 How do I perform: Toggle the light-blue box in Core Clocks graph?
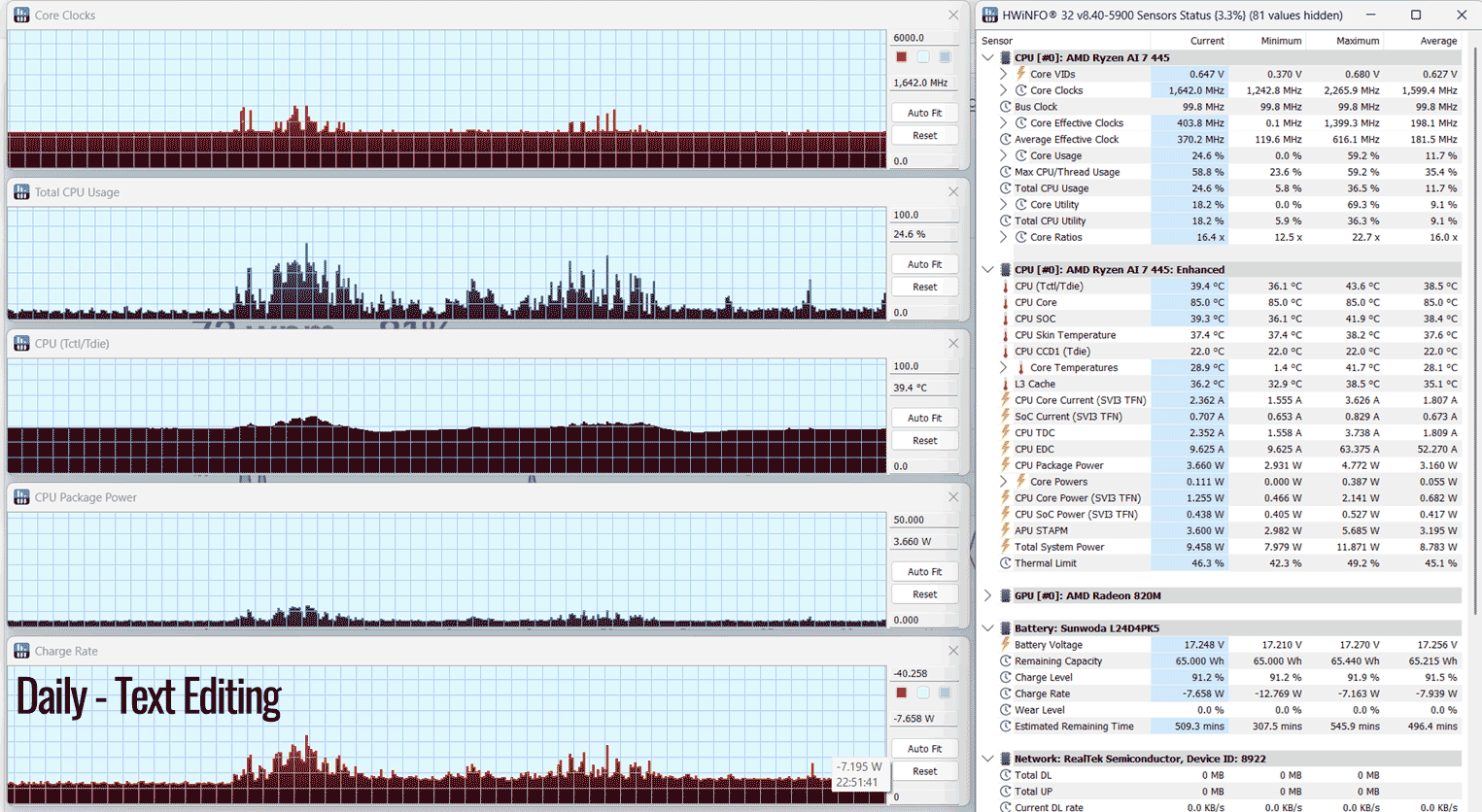(923, 57)
